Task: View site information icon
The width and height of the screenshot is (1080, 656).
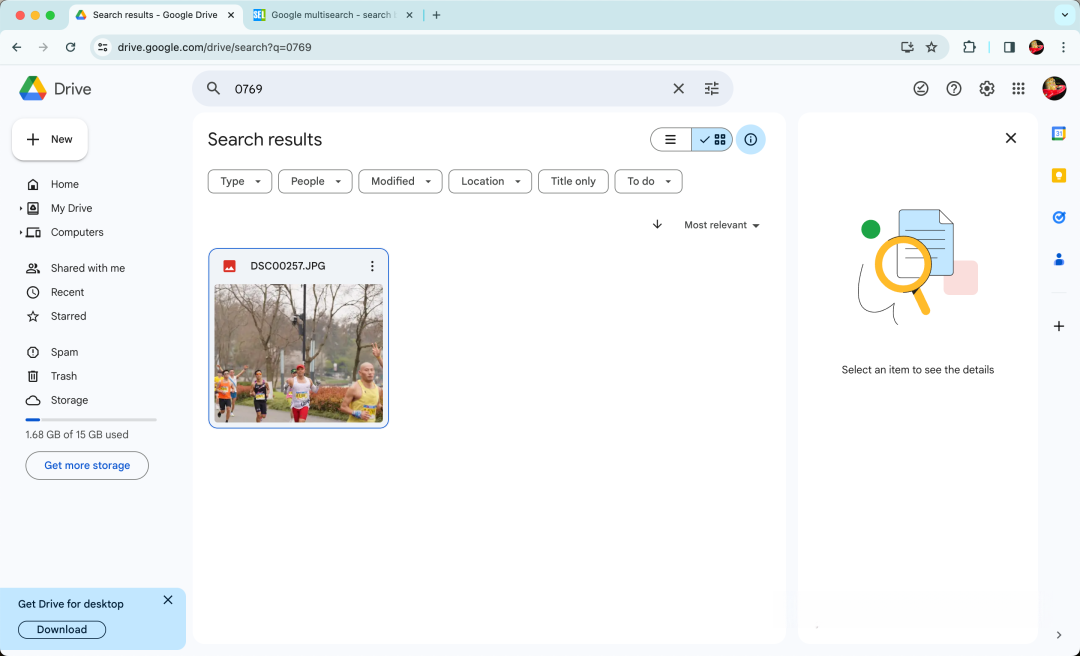Action: coord(103,47)
